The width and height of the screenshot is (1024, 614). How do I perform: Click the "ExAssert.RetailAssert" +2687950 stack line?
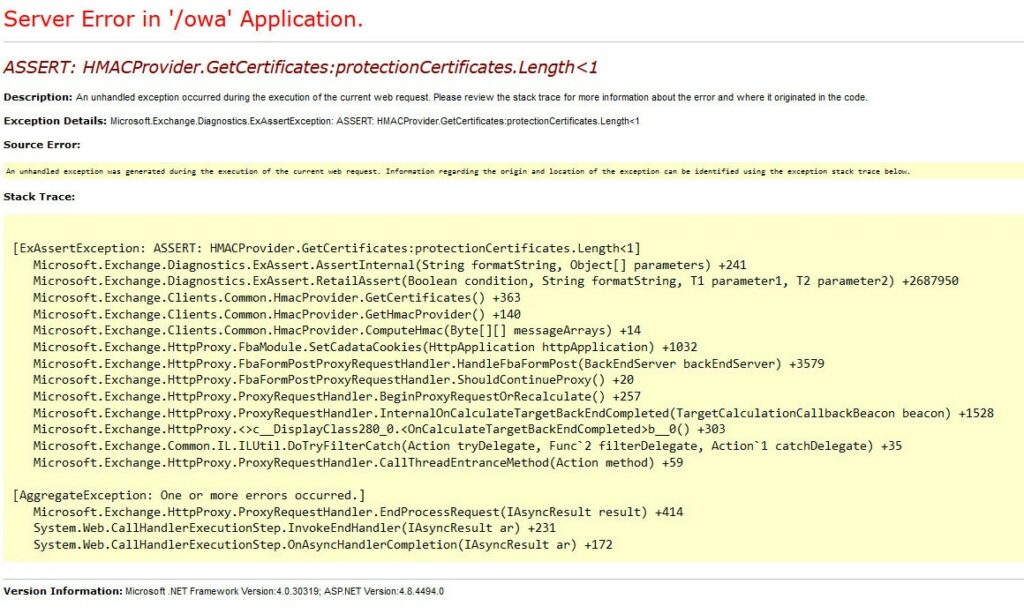[496, 281]
